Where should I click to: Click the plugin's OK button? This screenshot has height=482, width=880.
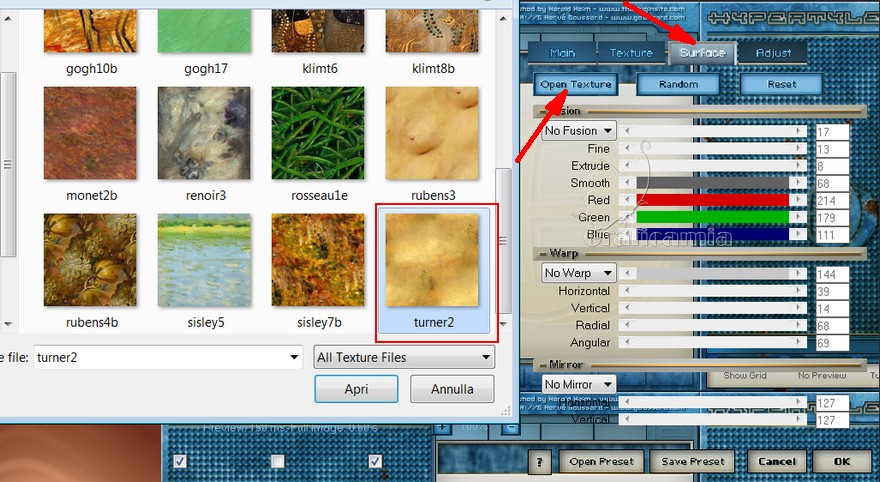click(841, 462)
